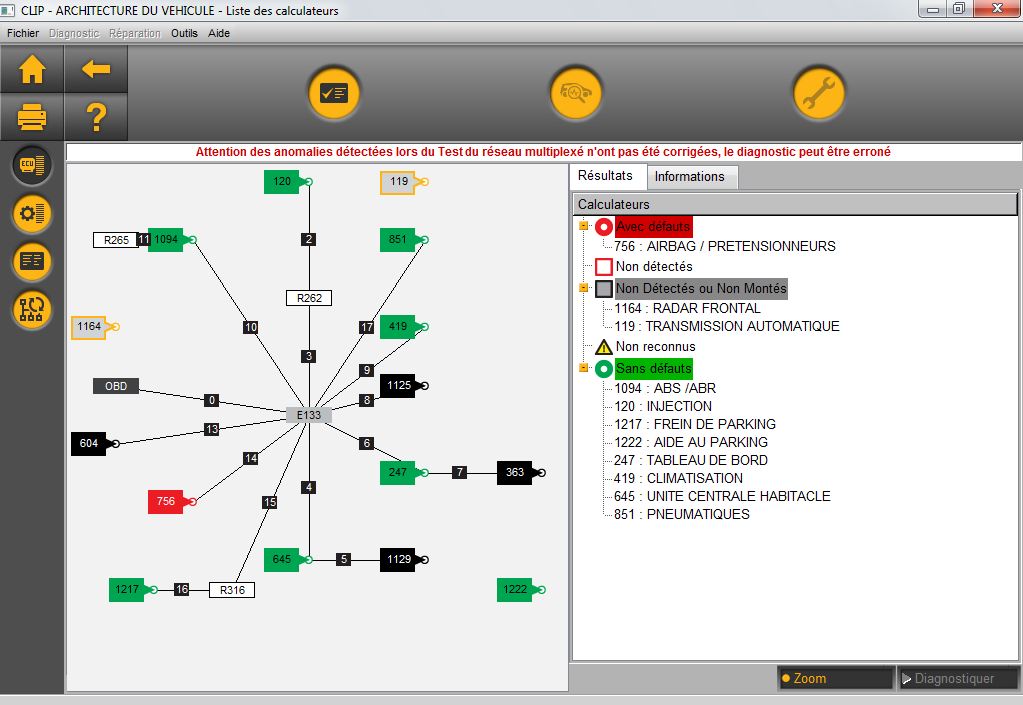
Task: Click the back arrow button
Action: tap(96, 70)
